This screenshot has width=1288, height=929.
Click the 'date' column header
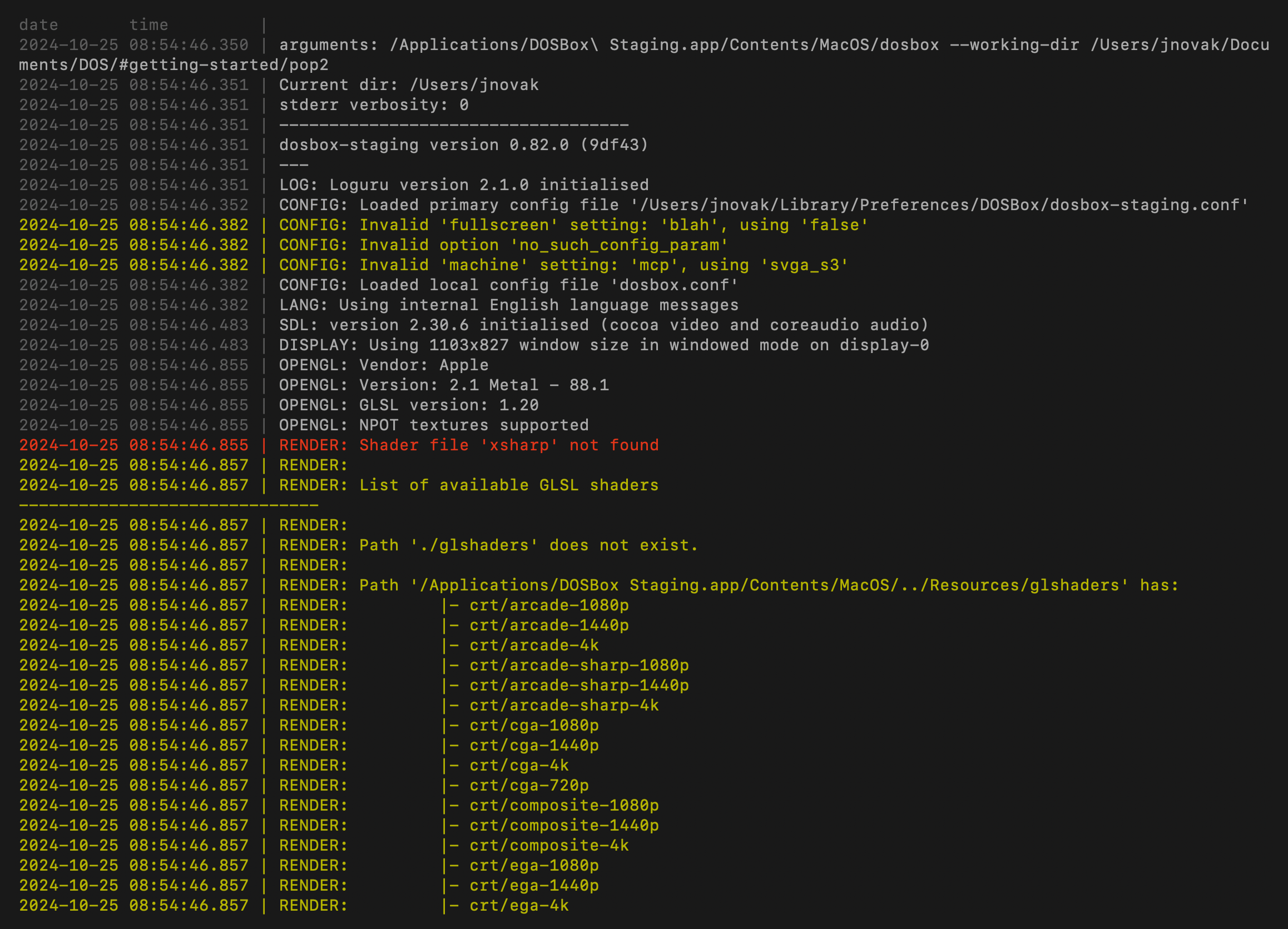point(38,25)
